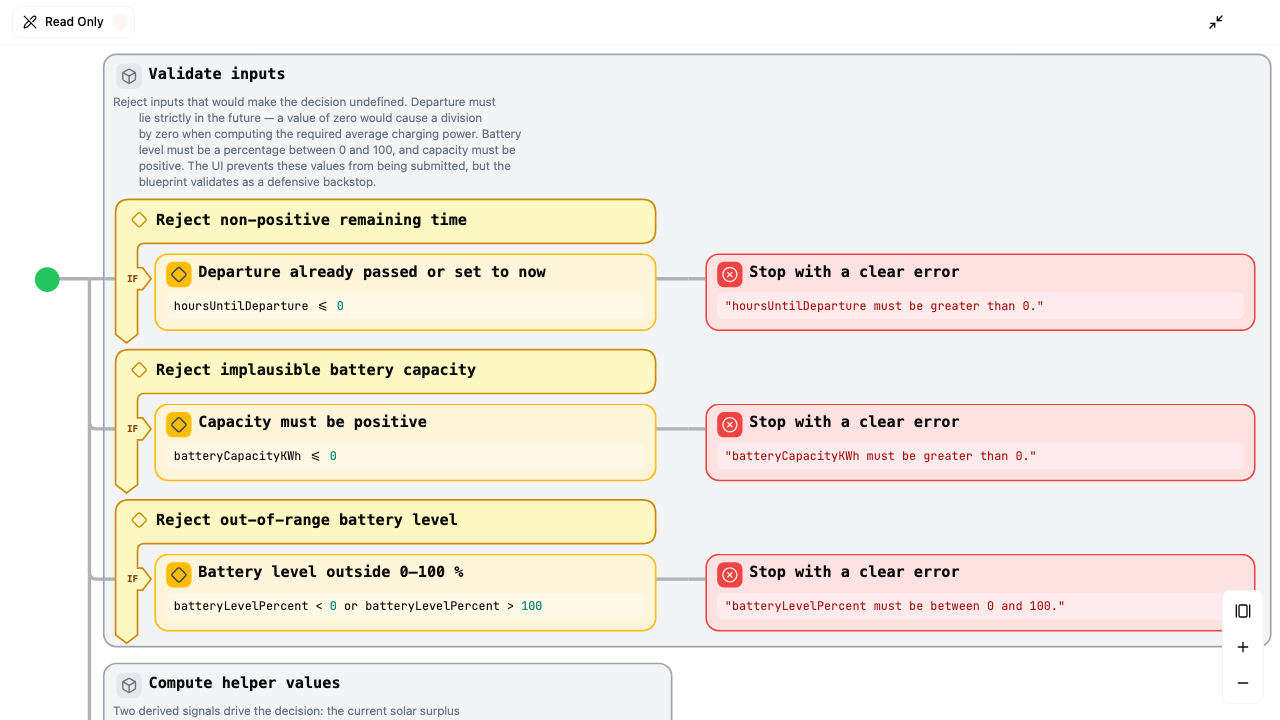Click the 'Capacity must be positive' title

coord(313,422)
